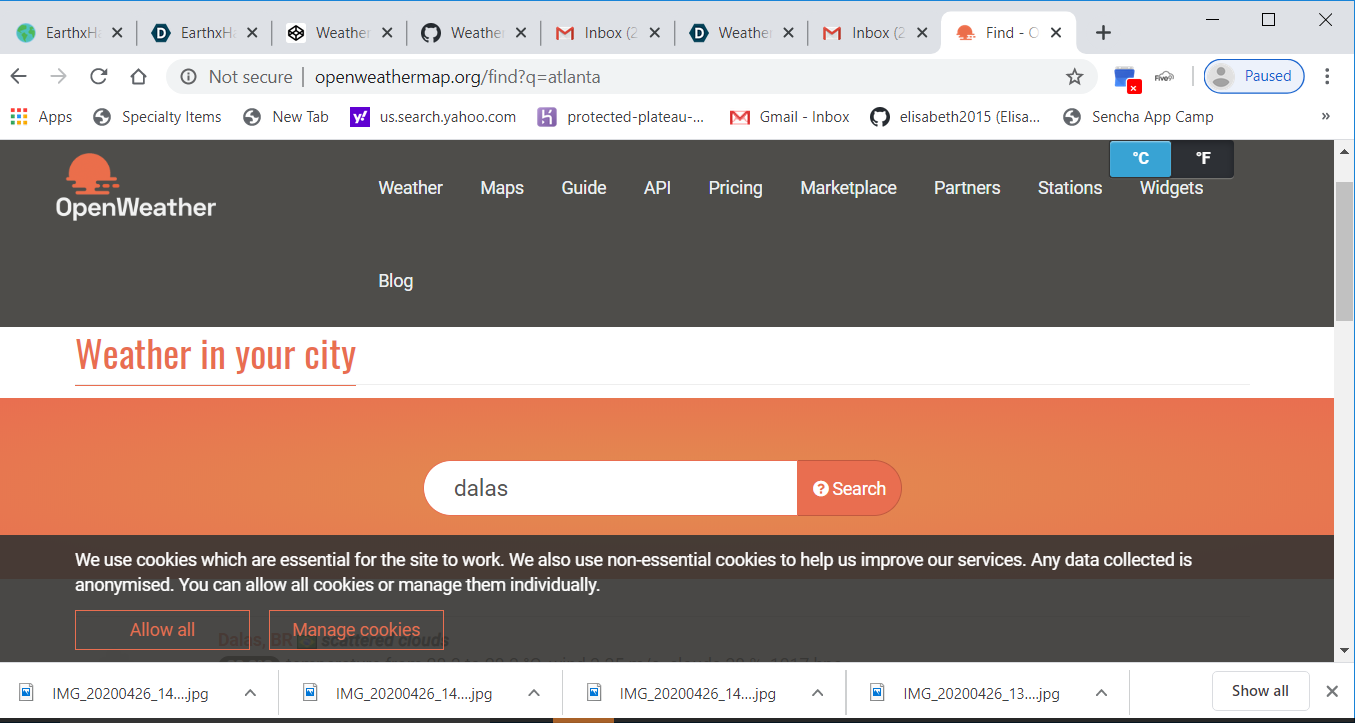Switch to the first EarthxHack tab
The width and height of the screenshot is (1355, 723).
click(x=70, y=33)
